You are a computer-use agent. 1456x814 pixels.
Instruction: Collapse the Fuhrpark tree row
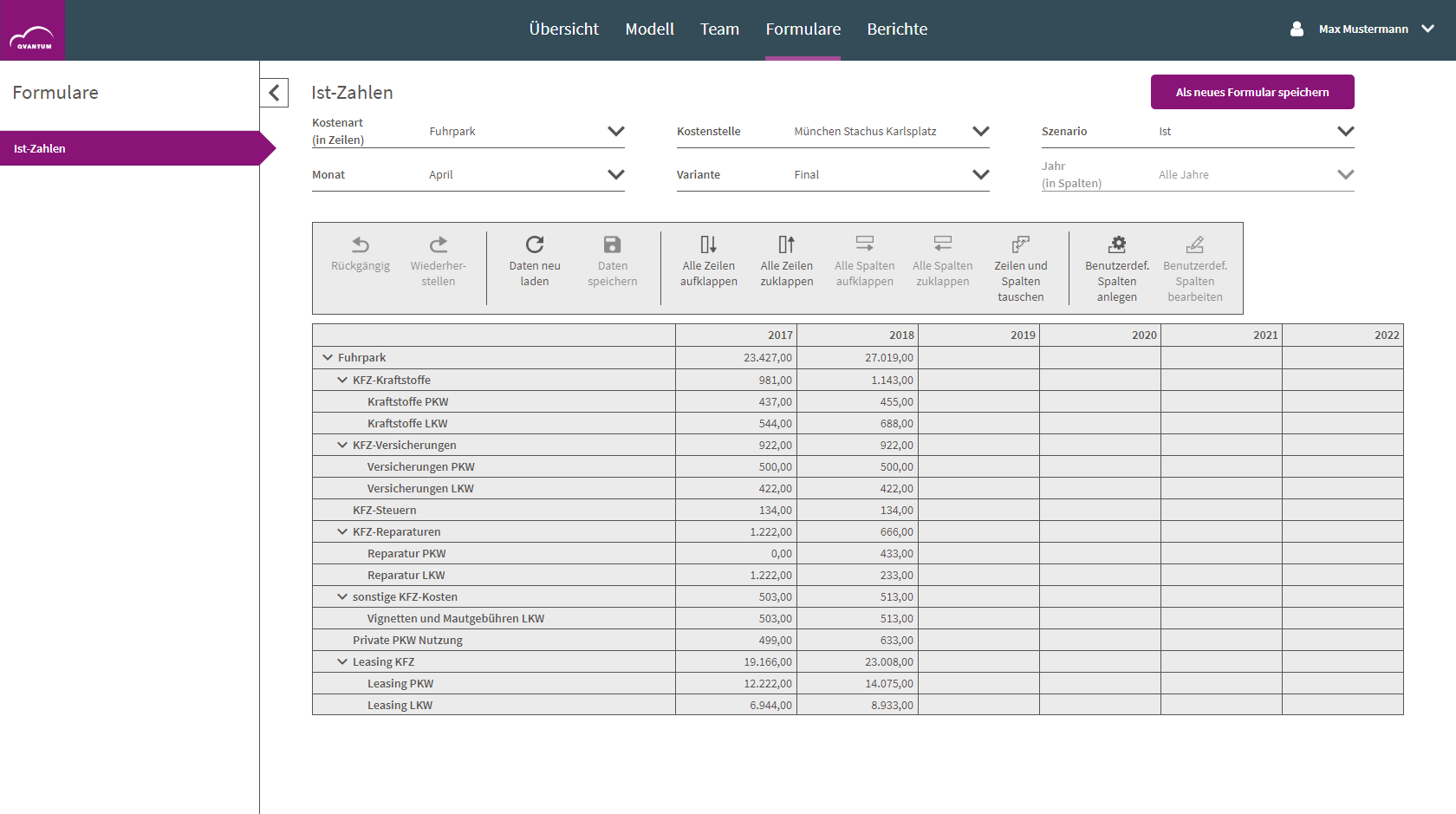click(328, 357)
